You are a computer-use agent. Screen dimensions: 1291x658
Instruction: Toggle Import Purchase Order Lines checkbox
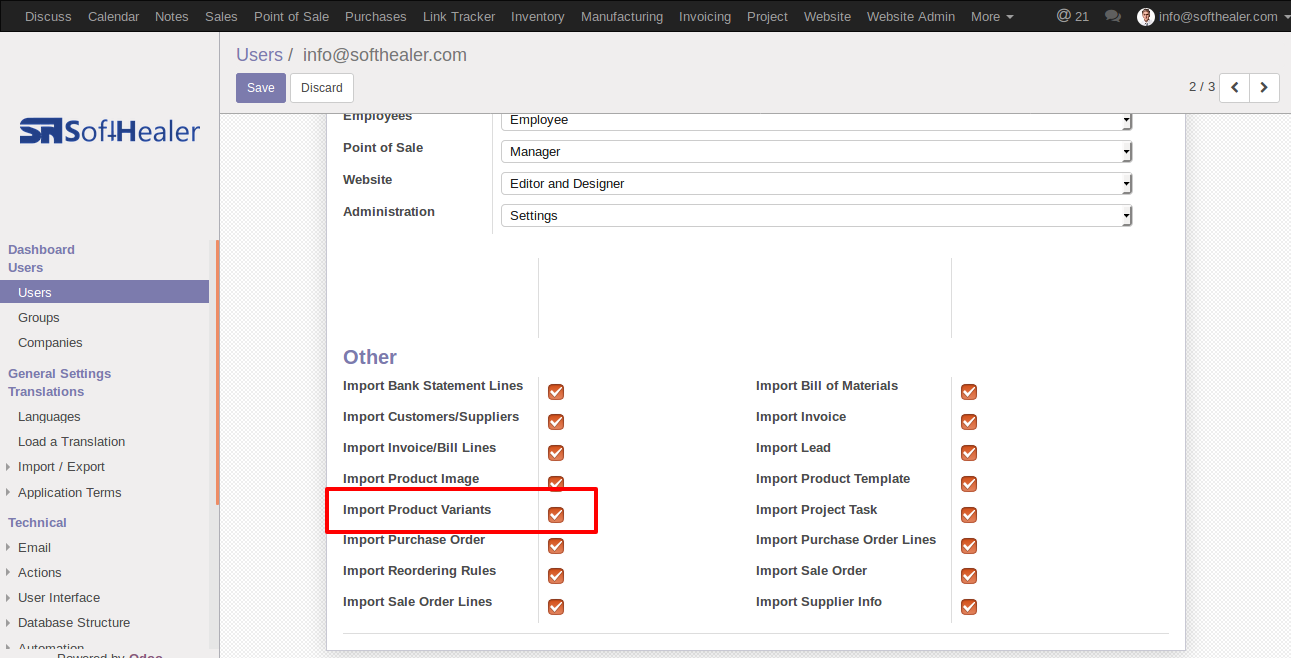click(969, 546)
